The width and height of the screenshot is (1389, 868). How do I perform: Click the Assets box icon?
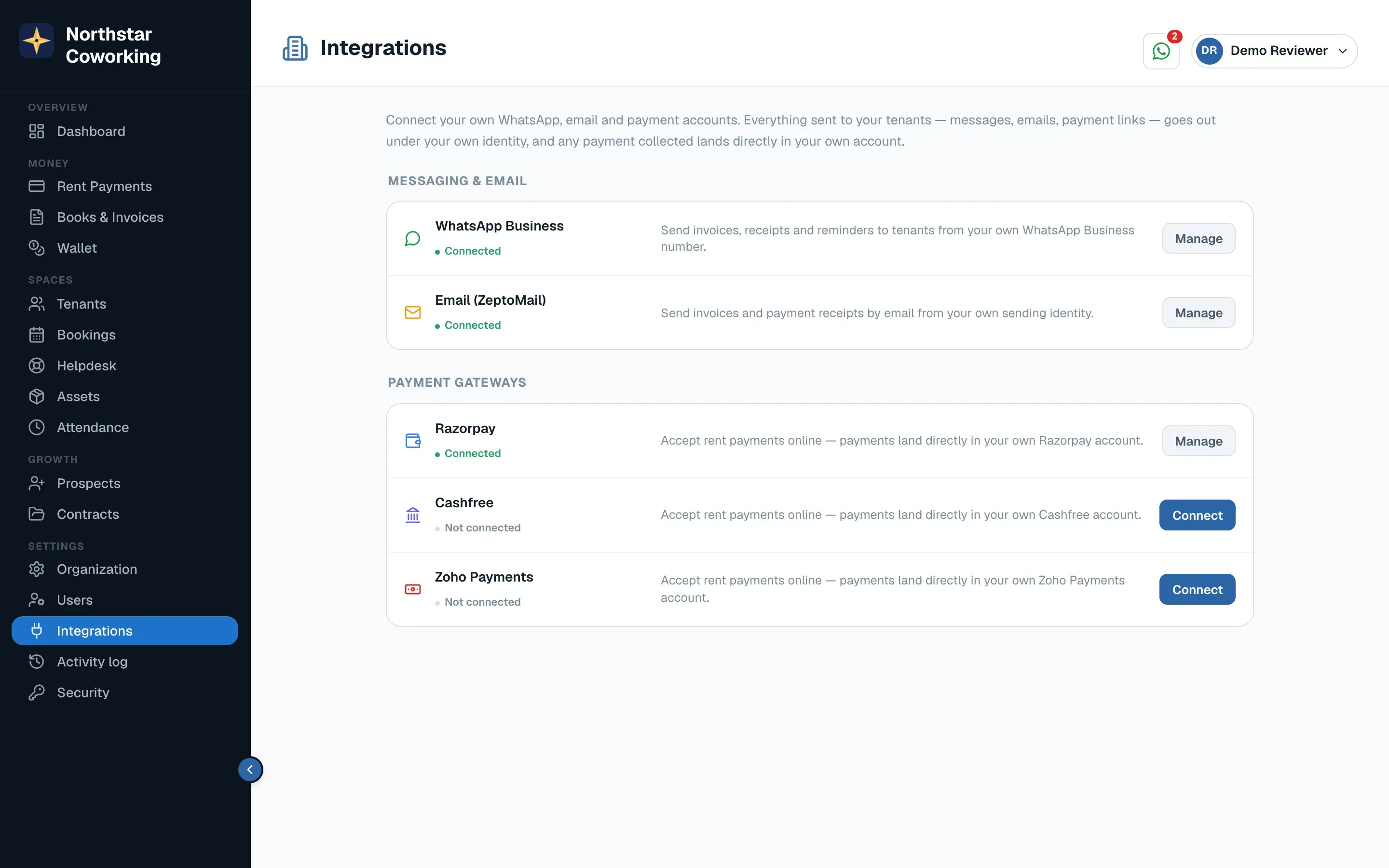37,397
